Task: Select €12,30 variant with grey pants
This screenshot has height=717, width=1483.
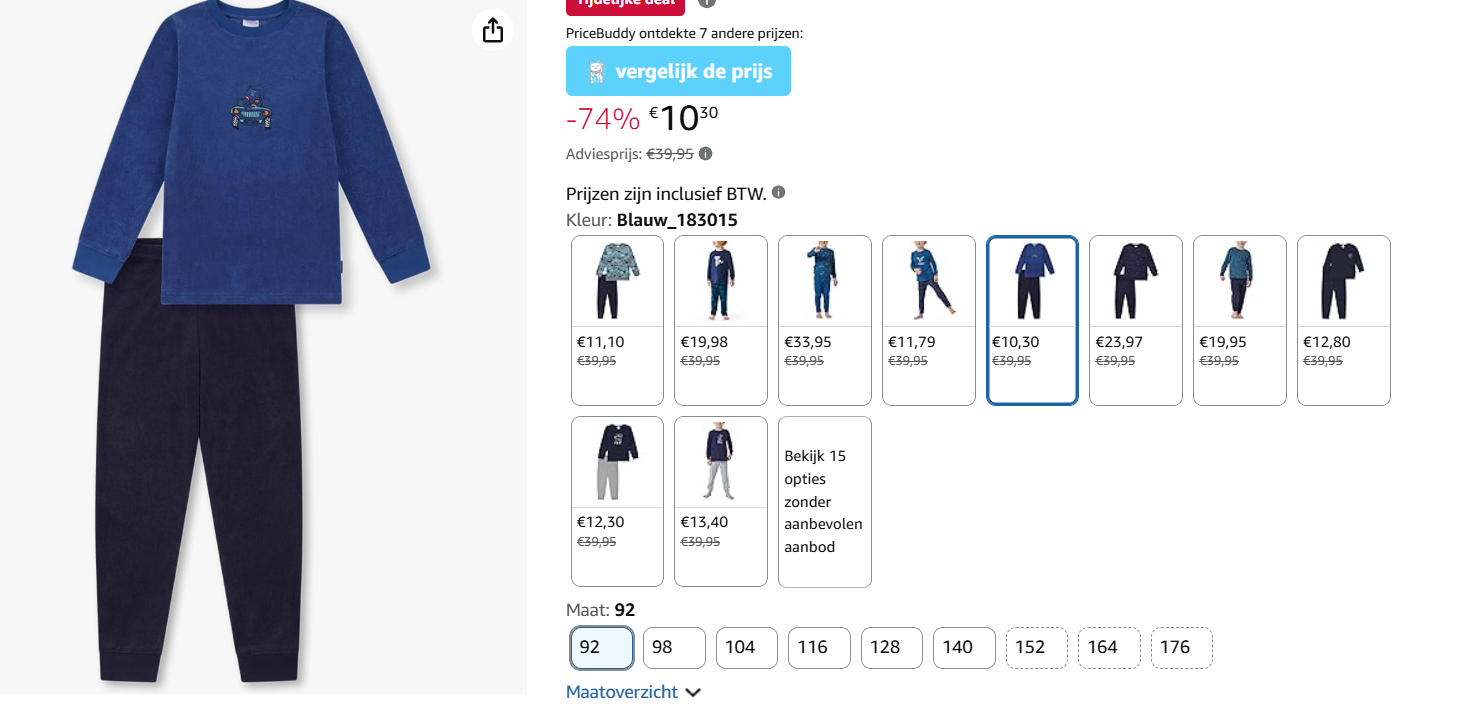Action: pos(617,501)
